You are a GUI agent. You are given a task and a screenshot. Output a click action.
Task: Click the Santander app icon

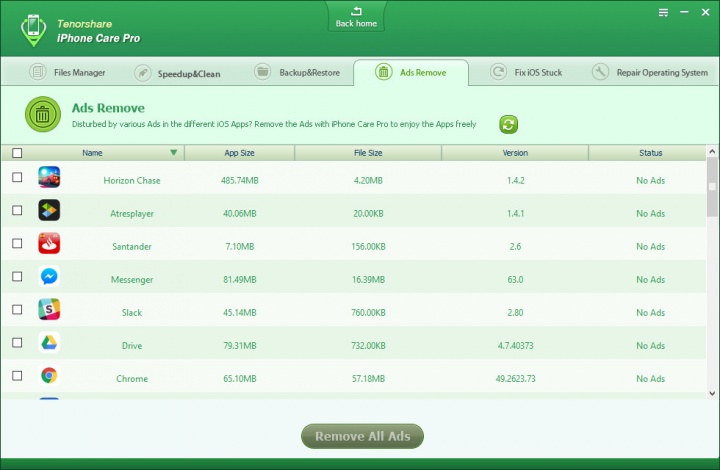(x=49, y=243)
